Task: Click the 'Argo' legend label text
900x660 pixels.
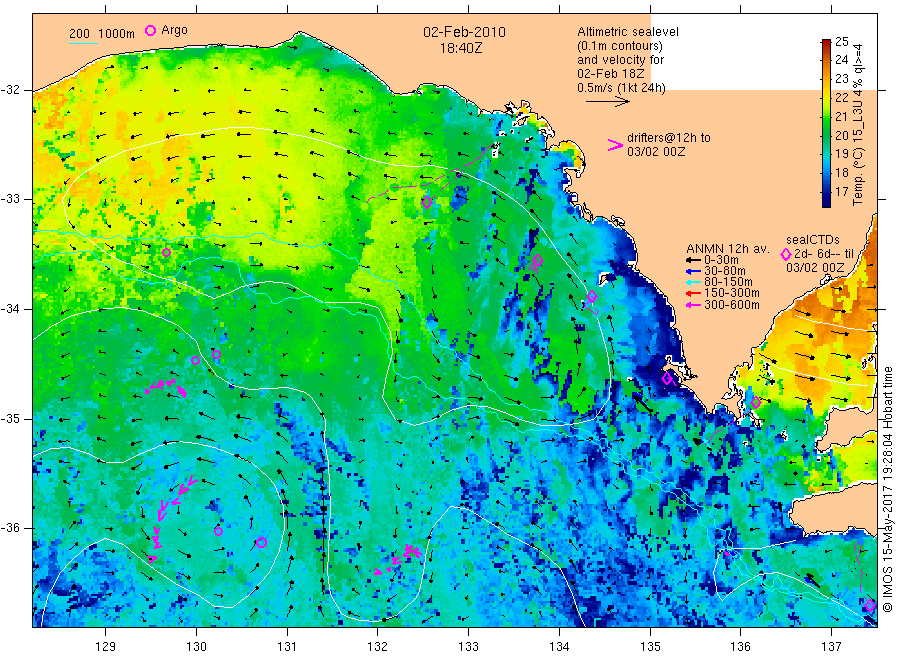Action: 174,30
